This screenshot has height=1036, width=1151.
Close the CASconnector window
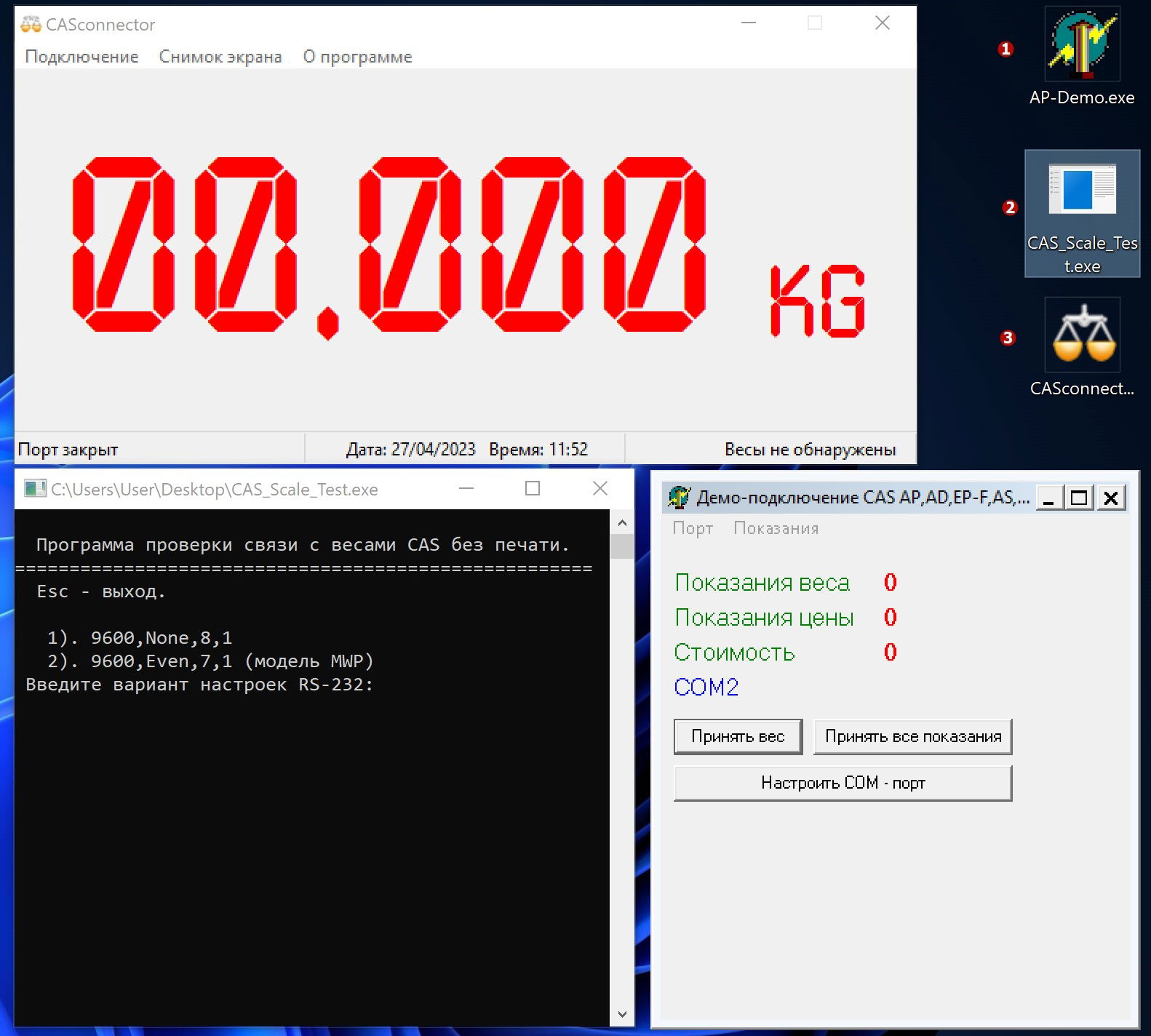(x=883, y=23)
